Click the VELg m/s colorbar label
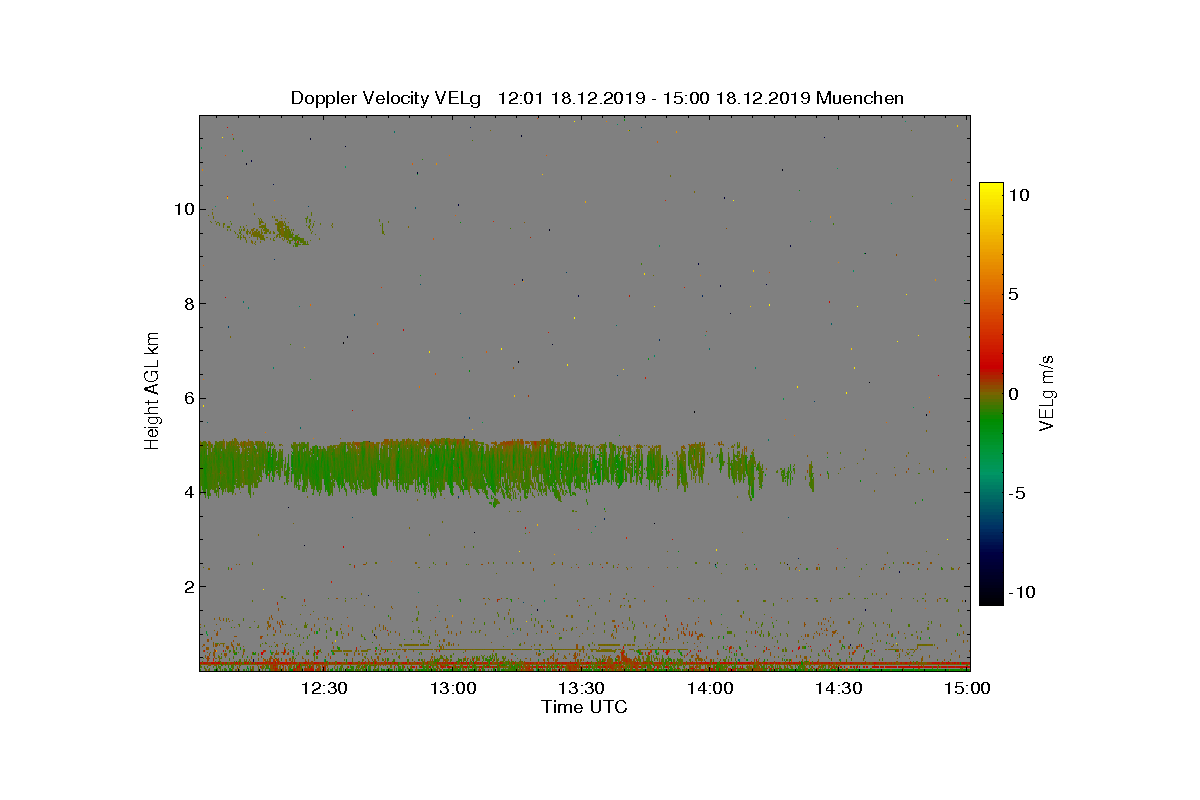This screenshot has width=1200, height=800. click(1046, 392)
